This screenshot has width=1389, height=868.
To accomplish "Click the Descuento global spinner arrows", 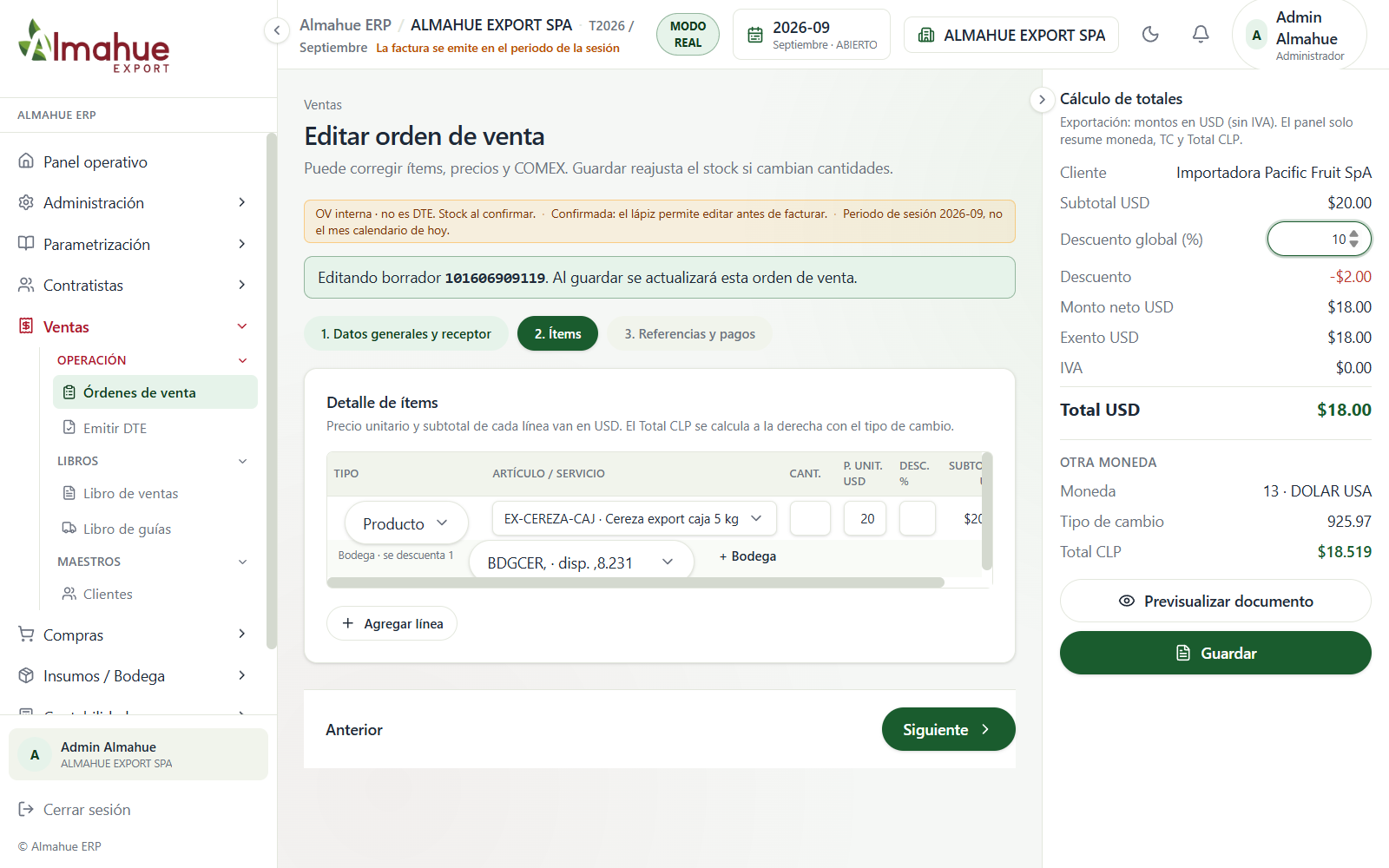I will click(x=1354, y=240).
